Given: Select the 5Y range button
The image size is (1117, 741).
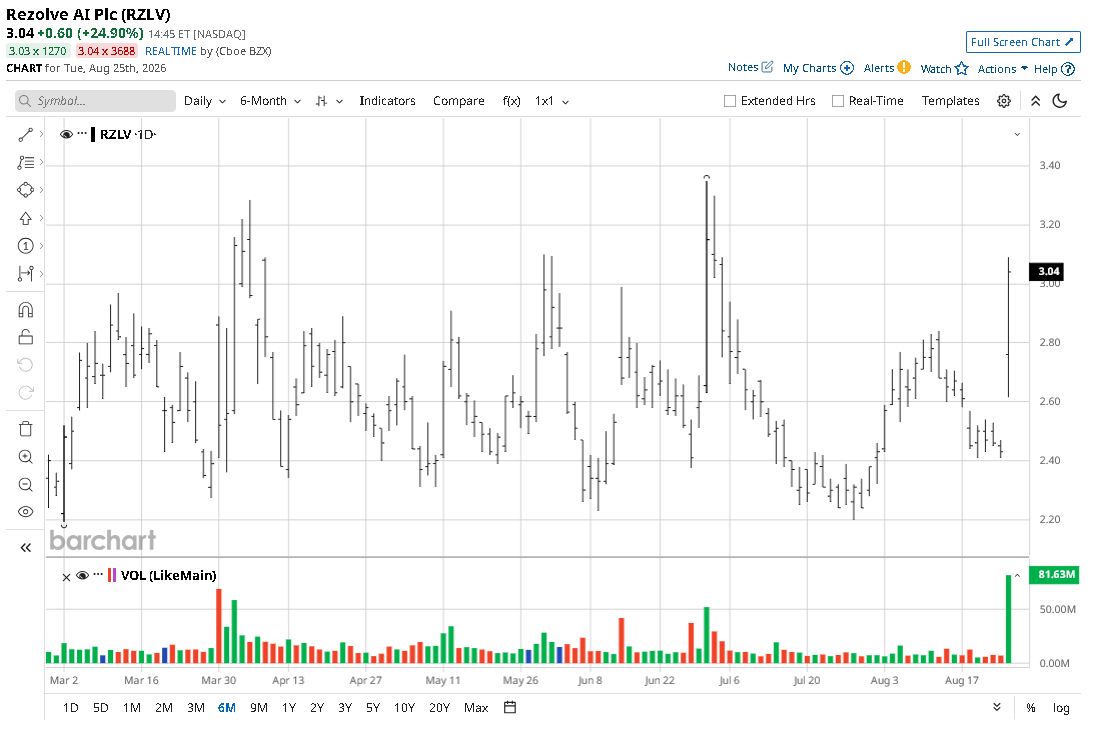Looking at the screenshot, I should click(373, 708).
